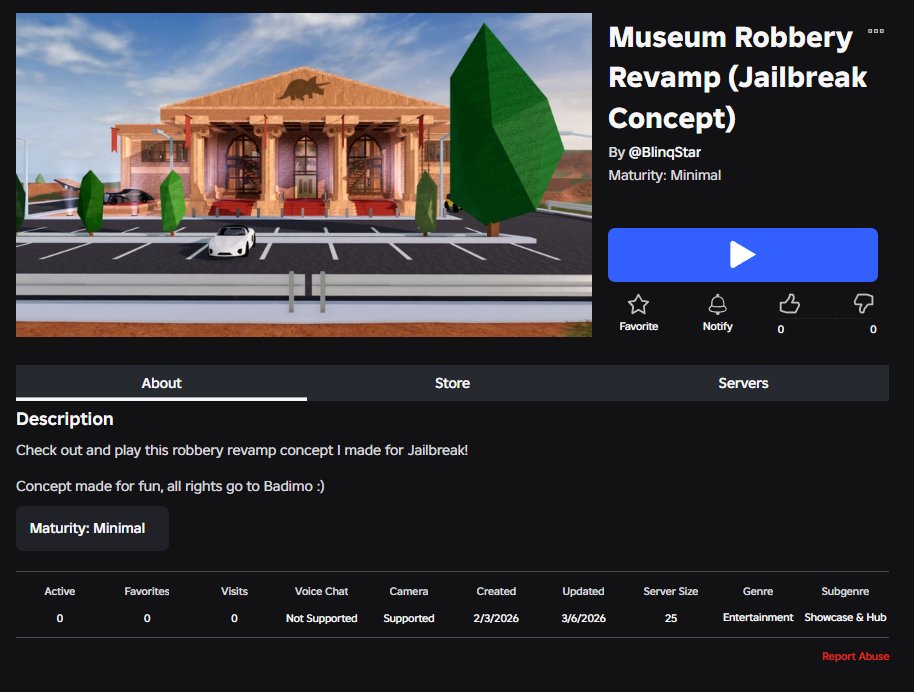
Task: Open the three-dot more options menu
Action: point(876,31)
